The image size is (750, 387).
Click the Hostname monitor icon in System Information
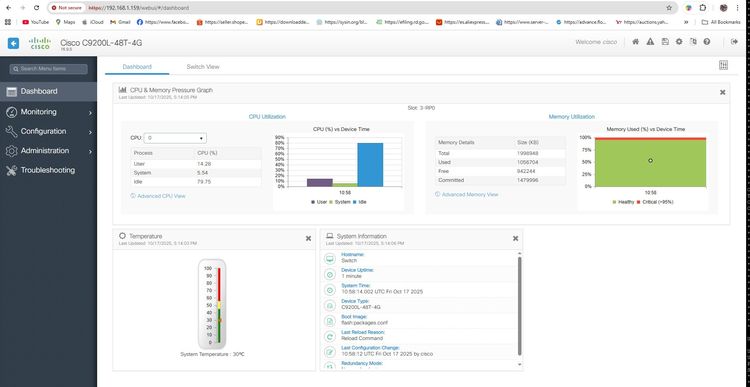330,259
